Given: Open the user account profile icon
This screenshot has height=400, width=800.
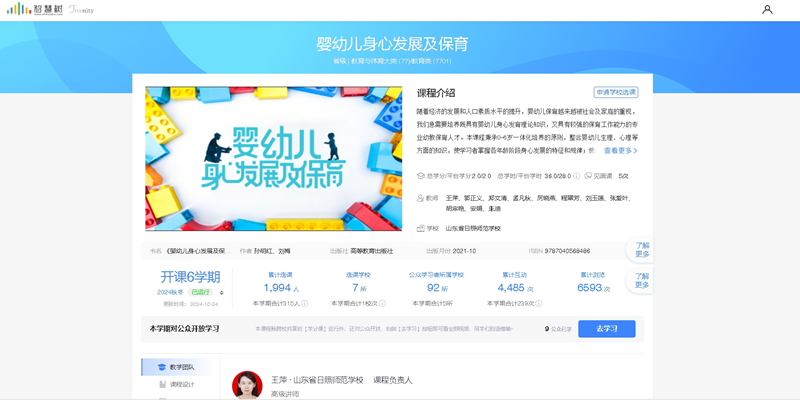Looking at the screenshot, I should point(767,9).
